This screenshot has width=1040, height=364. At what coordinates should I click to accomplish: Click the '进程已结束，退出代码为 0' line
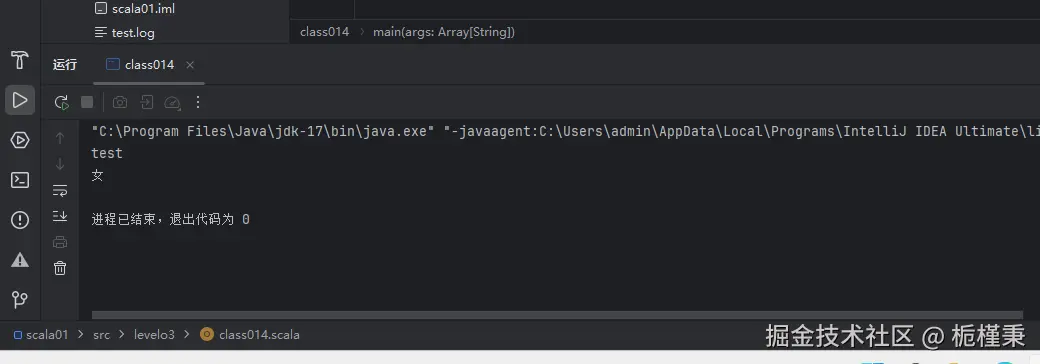coord(170,219)
